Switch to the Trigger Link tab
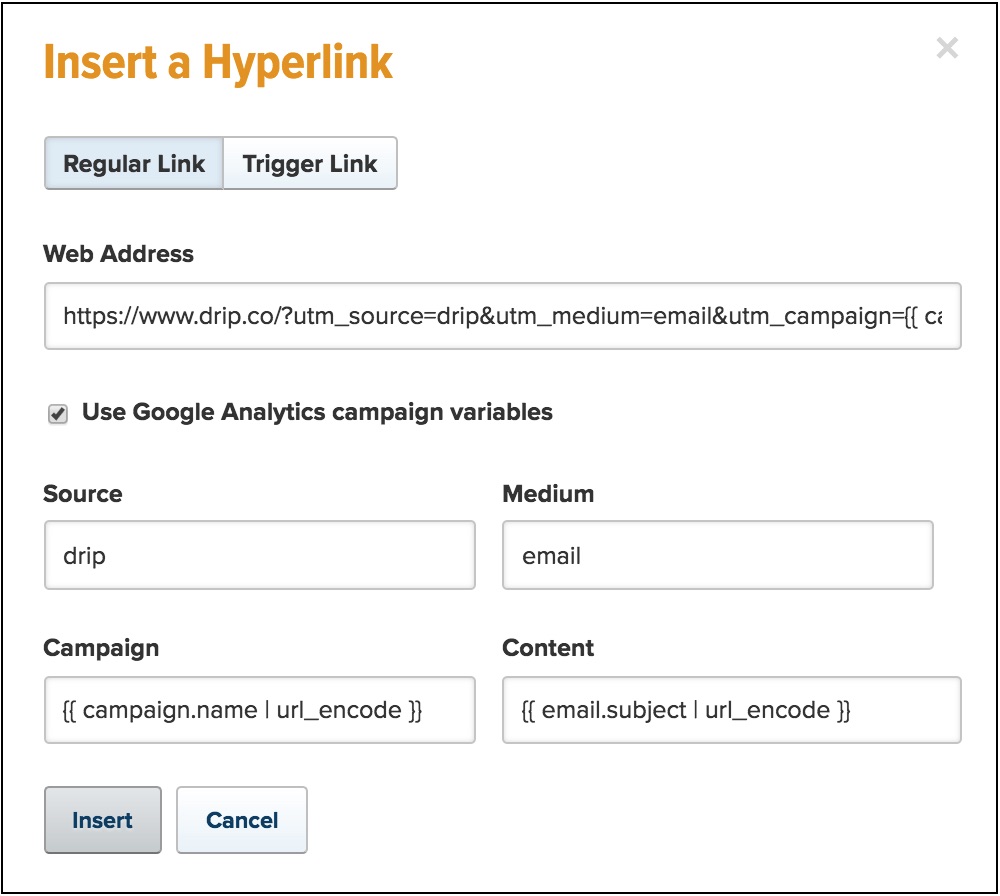This screenshot has width=1000, height=896. tap(310, 164)
